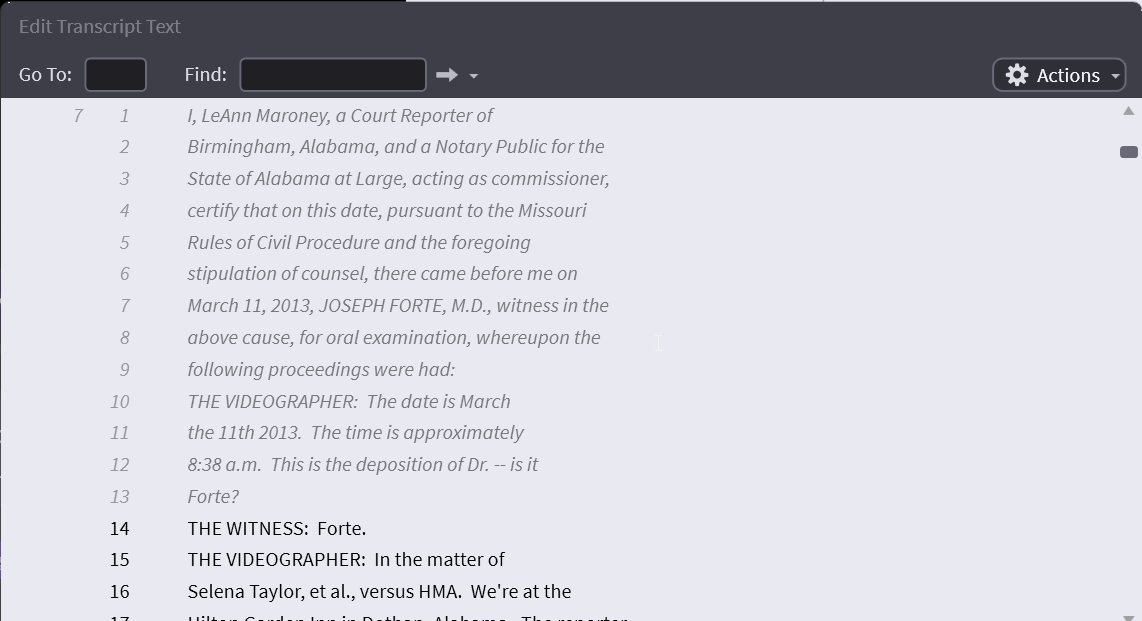The image size is (1142, 621).
Task: Open the find options dropdown caret
Action: [473, 76]
